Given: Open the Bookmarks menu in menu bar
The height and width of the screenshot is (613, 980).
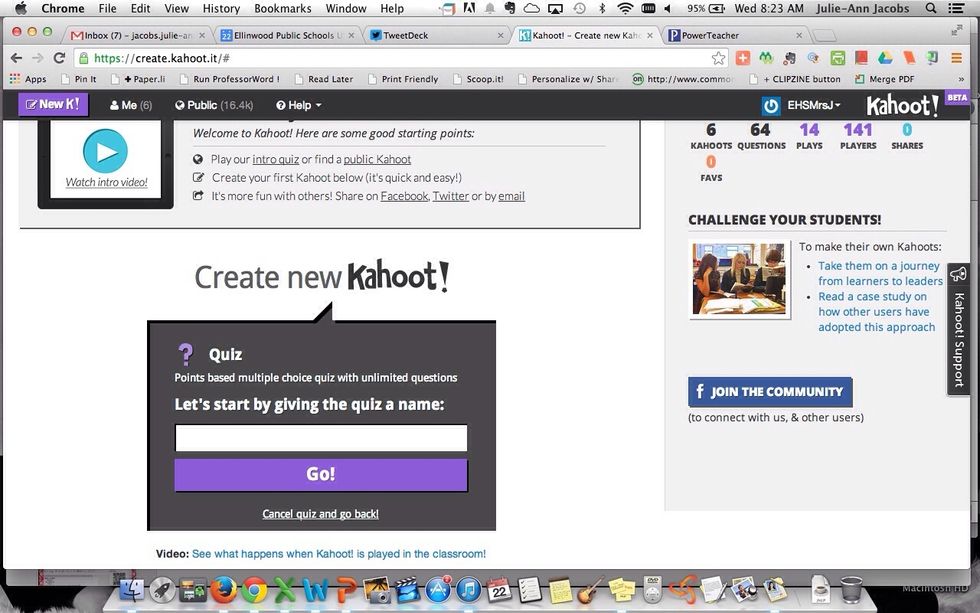Looking at the screenshot, I should pyautogui.click(x=282, y=9).
